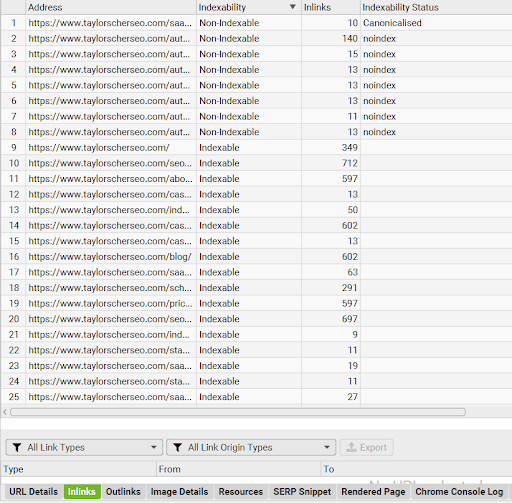Click the Non-Indexable cell in row 5

229,85
